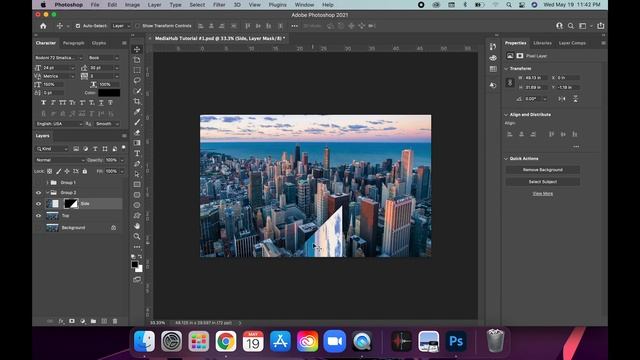The image size is (640, 360).
Task: Select the Rectangular Marquee tool
Action: (x=137, y=70)
